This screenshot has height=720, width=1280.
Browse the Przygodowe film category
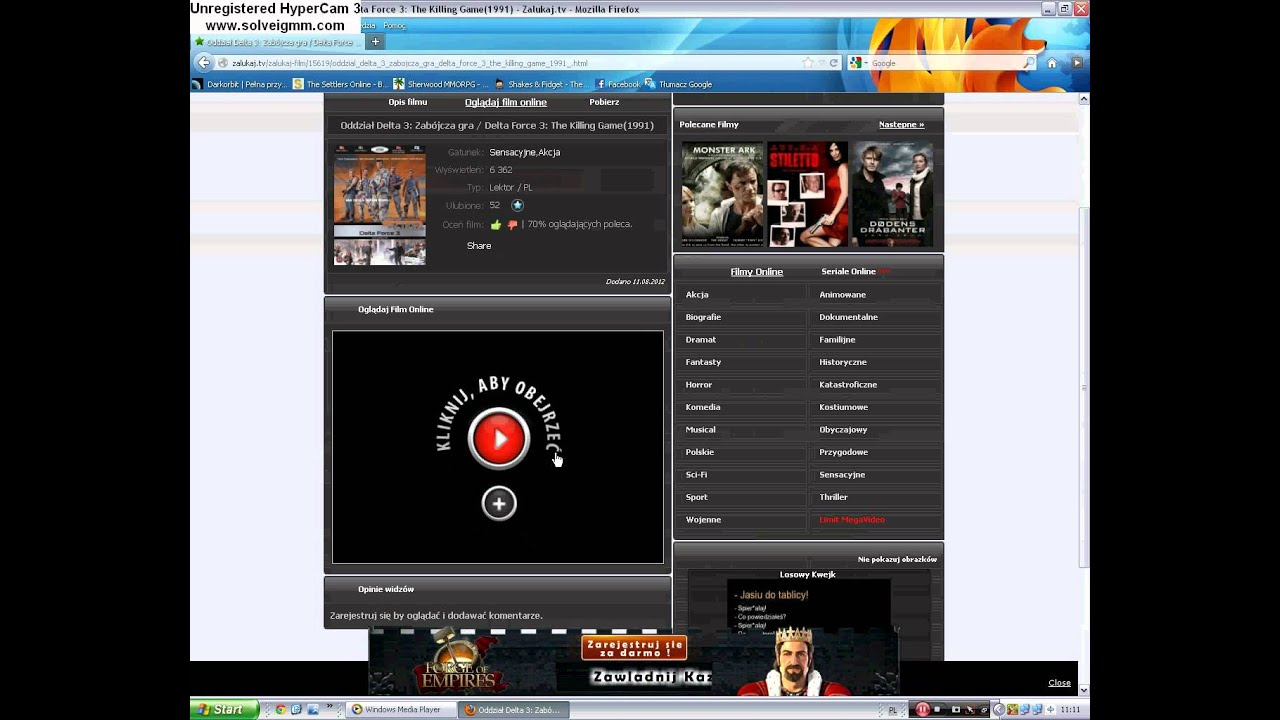(844, 452)
